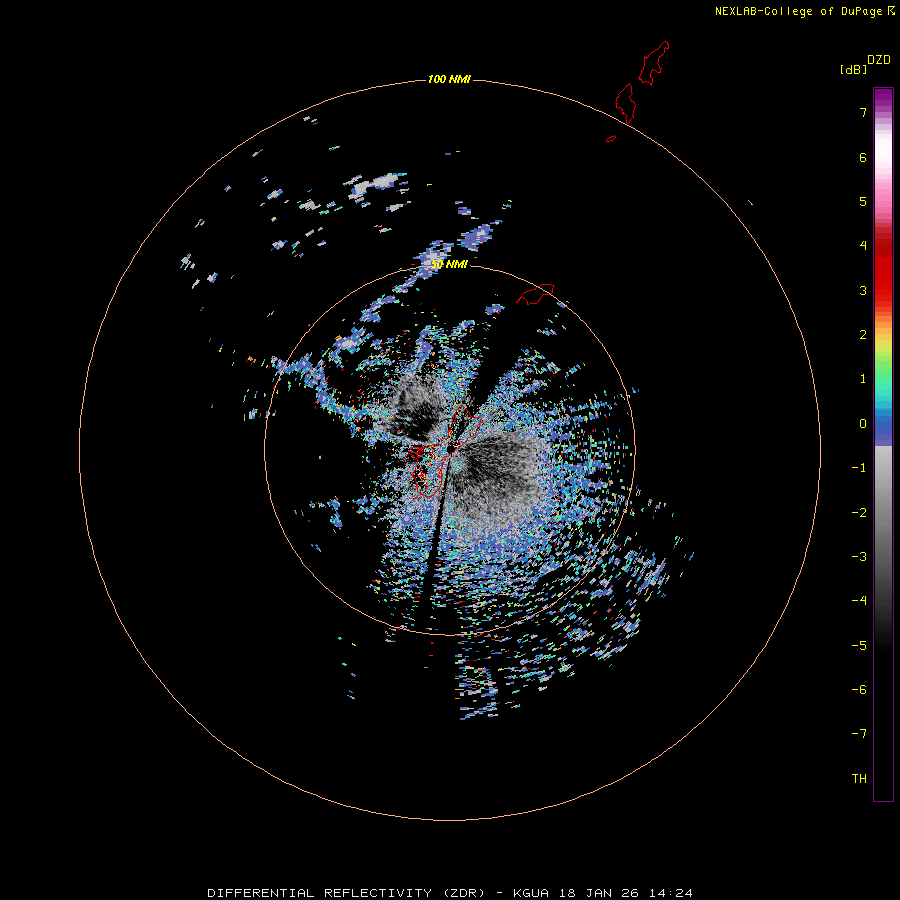The width and height of the screenshot is (900, 900).
Task: Click the colorbar value -7 label
Action: pos(859,734)
